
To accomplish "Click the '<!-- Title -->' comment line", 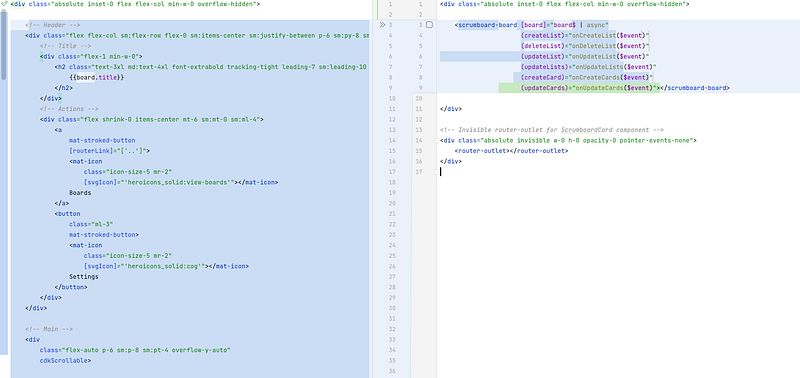I will 65,46.
